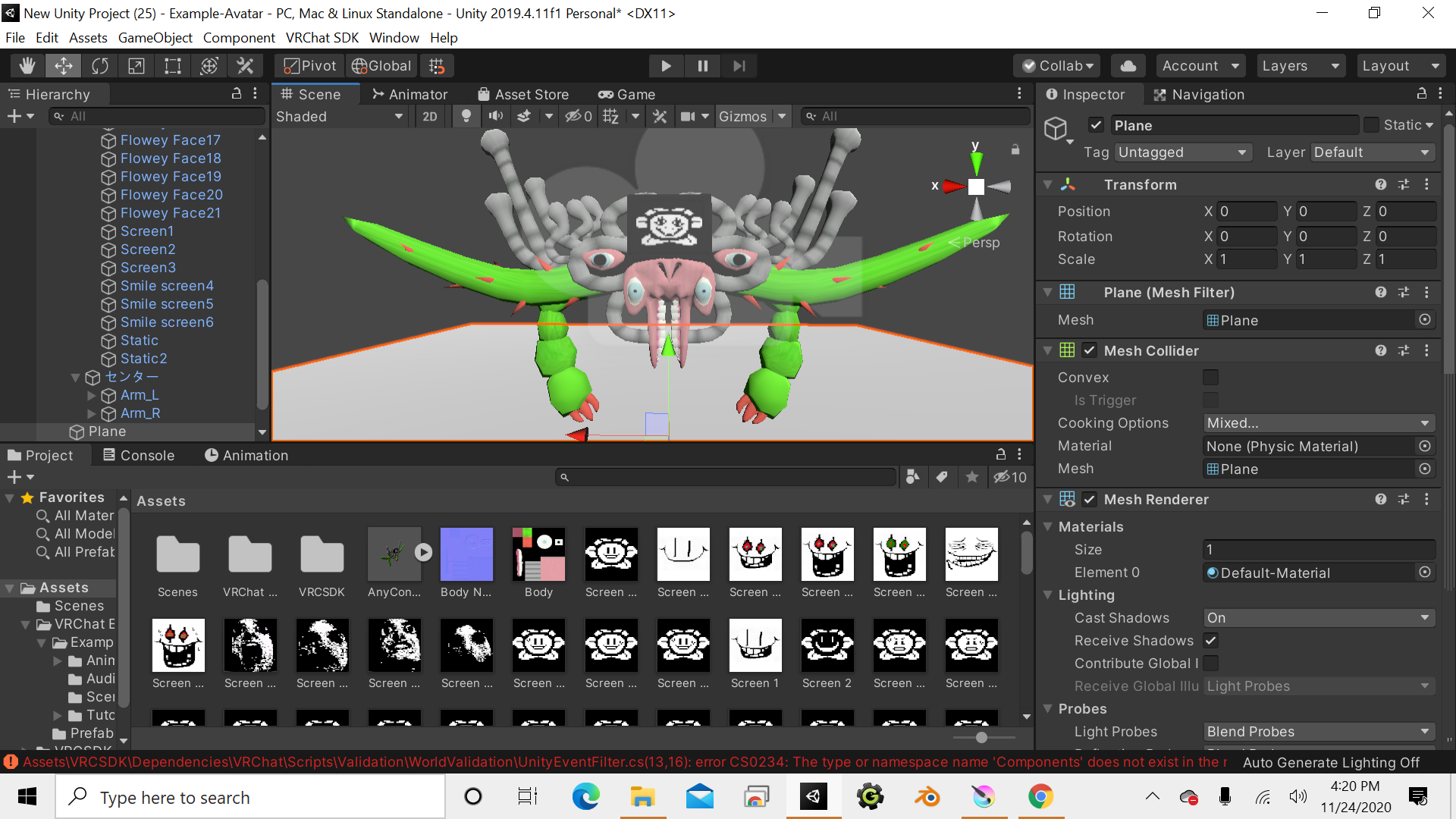
Task: Open the VRChat SDK menu
Action: [322, 37]
